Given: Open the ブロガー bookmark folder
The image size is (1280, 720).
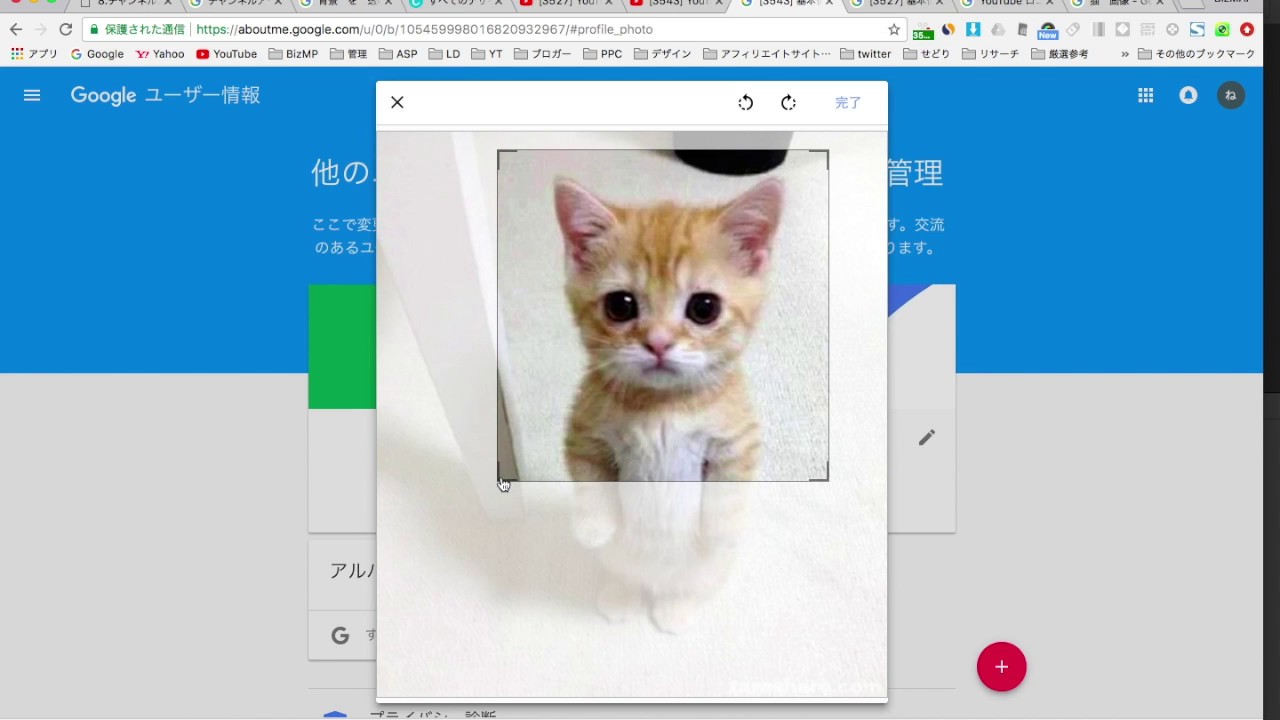Looking at the screenshot, I should (543, 54).
